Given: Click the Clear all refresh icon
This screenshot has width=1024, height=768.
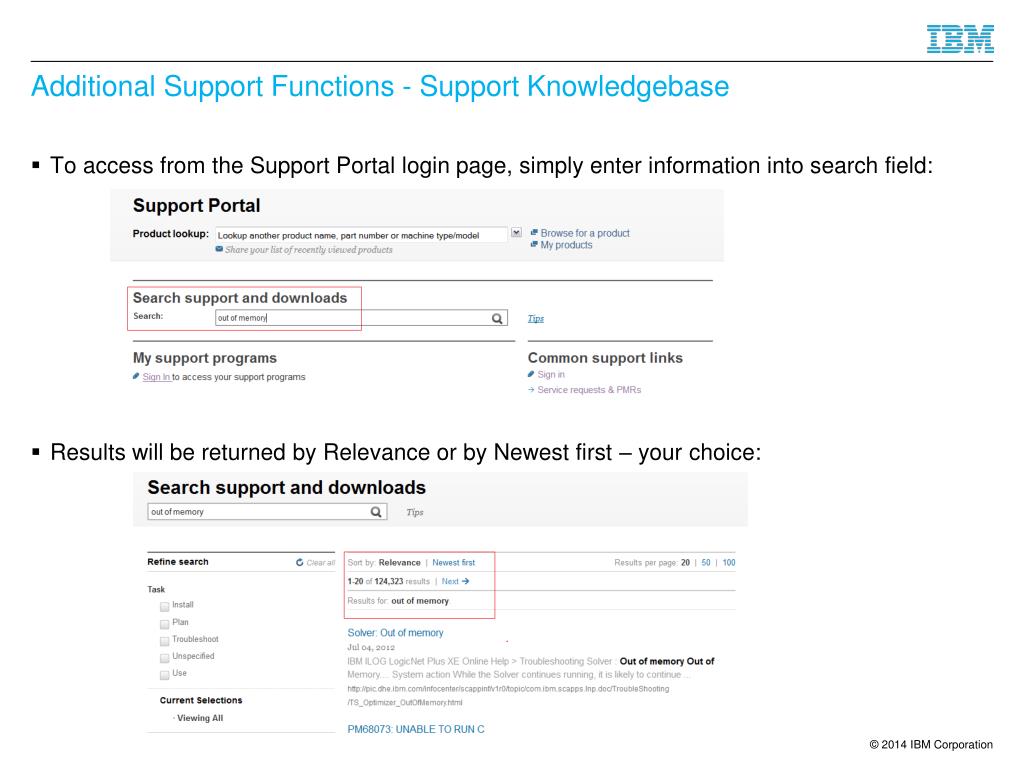Looking at the screenshot, I should (x=300, y=562).
